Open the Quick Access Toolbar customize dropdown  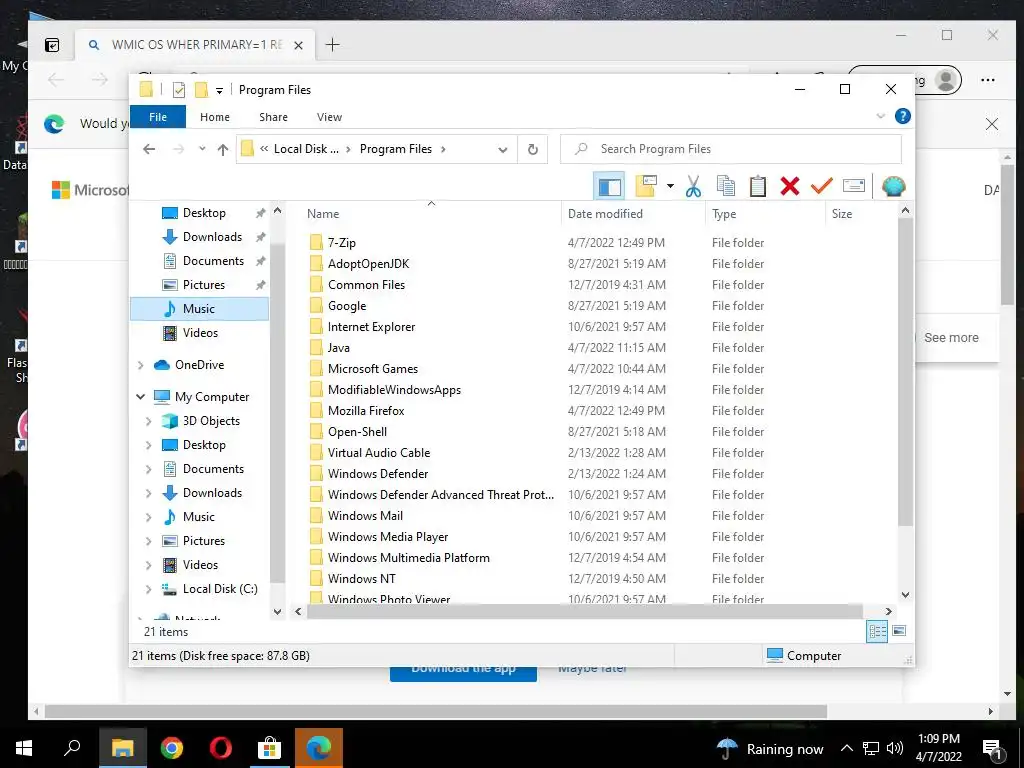(x=219, y=91)
